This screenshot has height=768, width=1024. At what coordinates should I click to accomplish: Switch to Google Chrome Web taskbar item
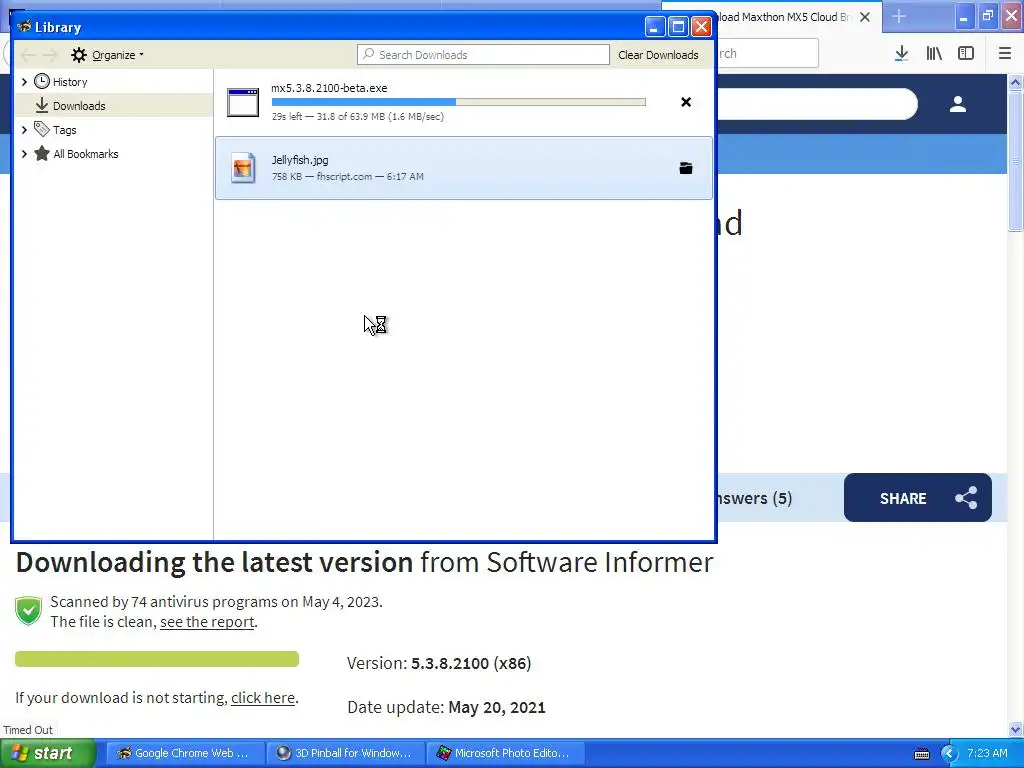tap(185, 753)
